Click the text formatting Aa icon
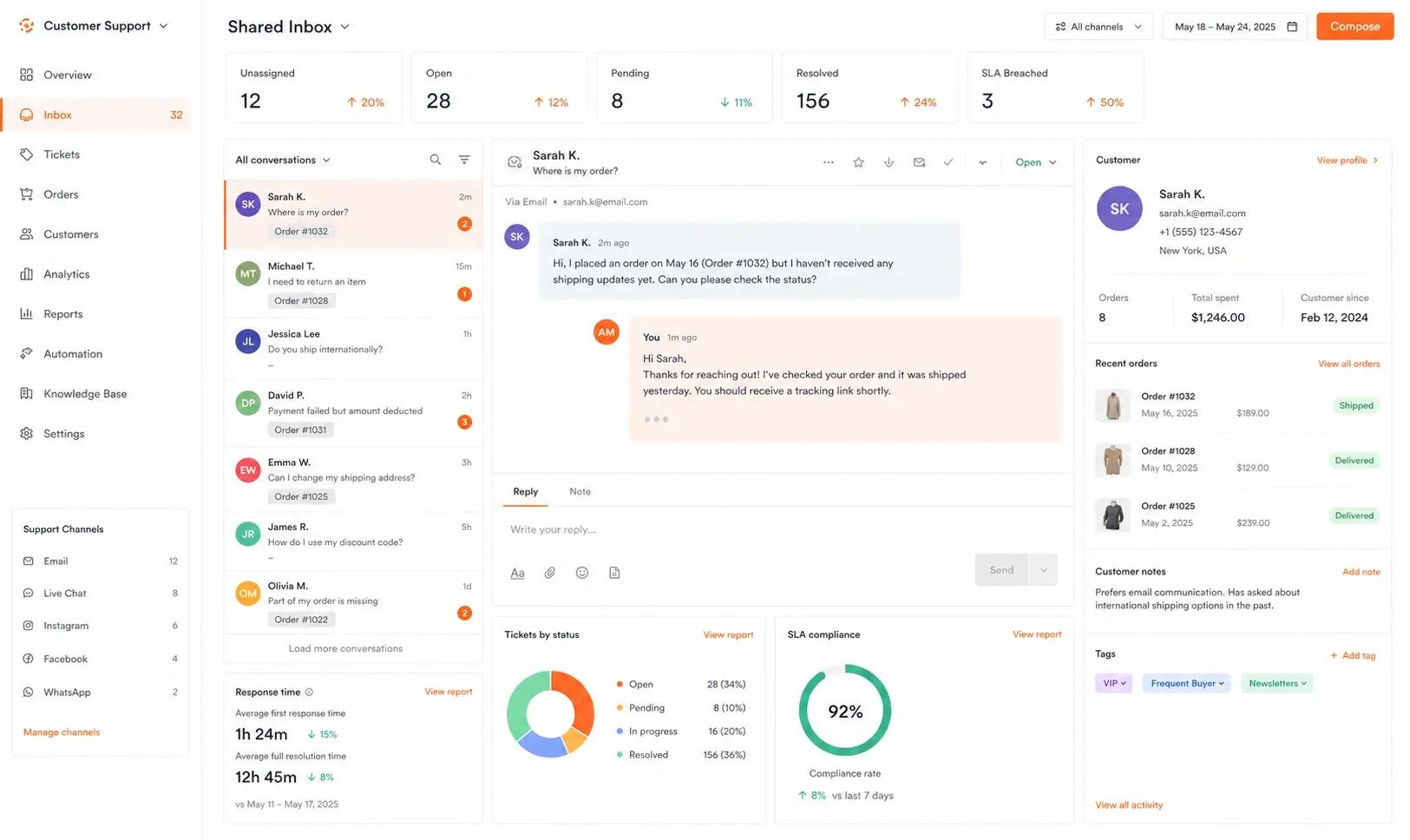1410x840 pixels. [517, 573]
